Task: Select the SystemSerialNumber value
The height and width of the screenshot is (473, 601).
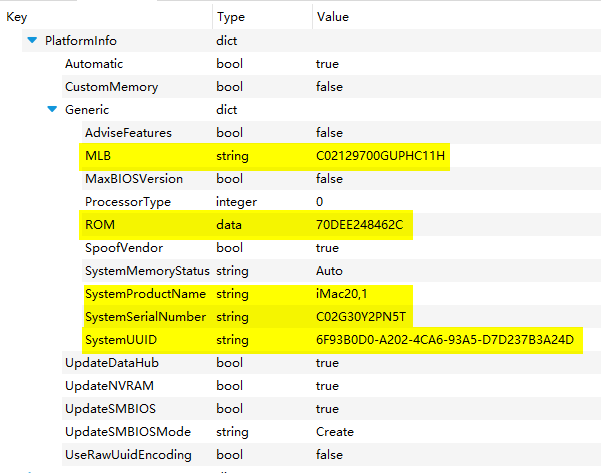Action: (359, 317)
